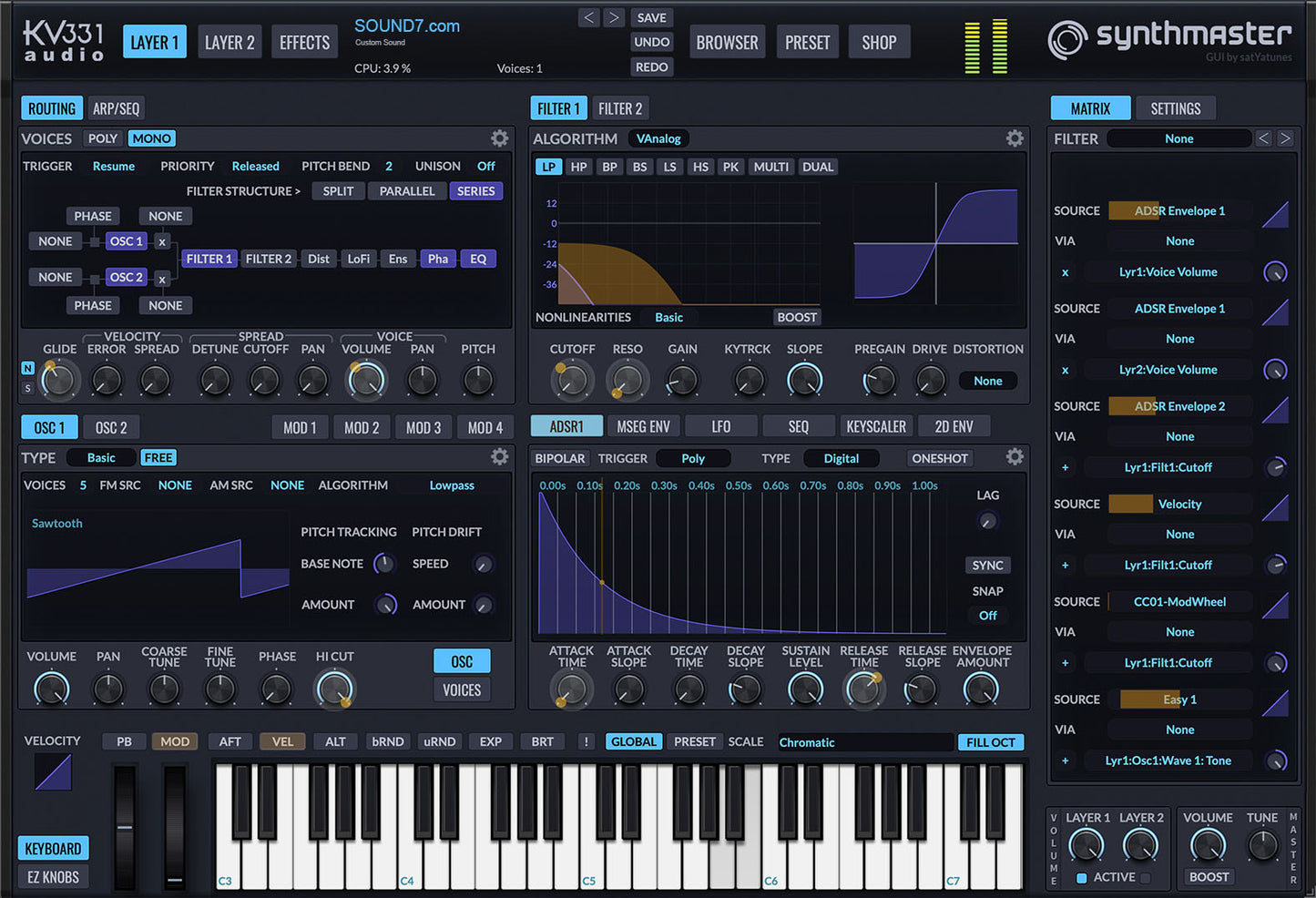This screenshot has width=1316, height=898.
Task: Click the C4 key on the keyboard
Action: coord(409,827)
